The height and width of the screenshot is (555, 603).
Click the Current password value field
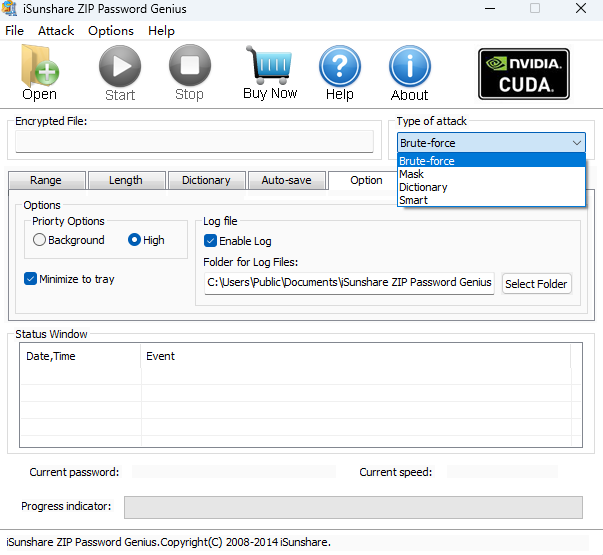coord(234,472)
